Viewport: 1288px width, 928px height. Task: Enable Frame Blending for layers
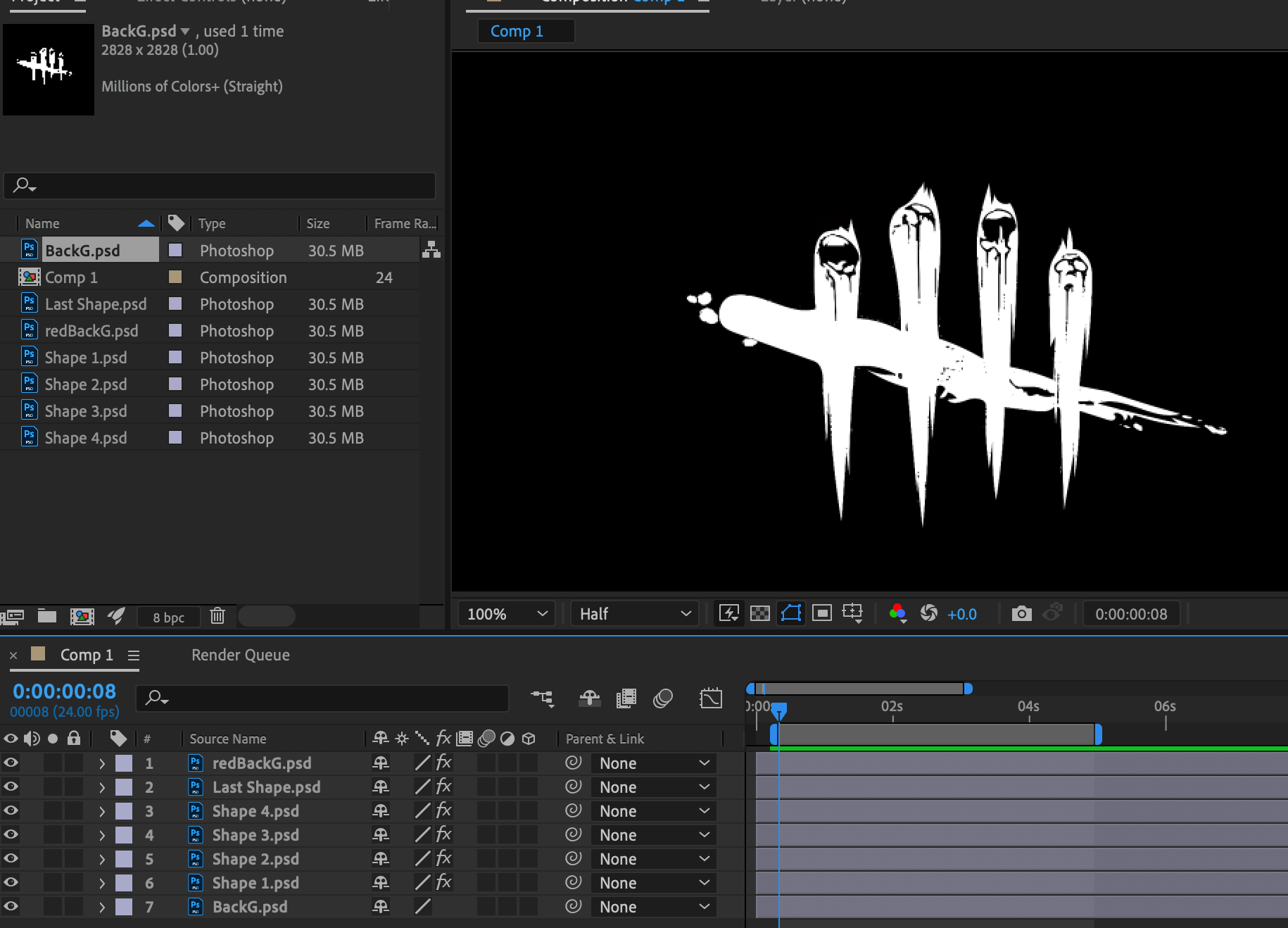point(626,698)
